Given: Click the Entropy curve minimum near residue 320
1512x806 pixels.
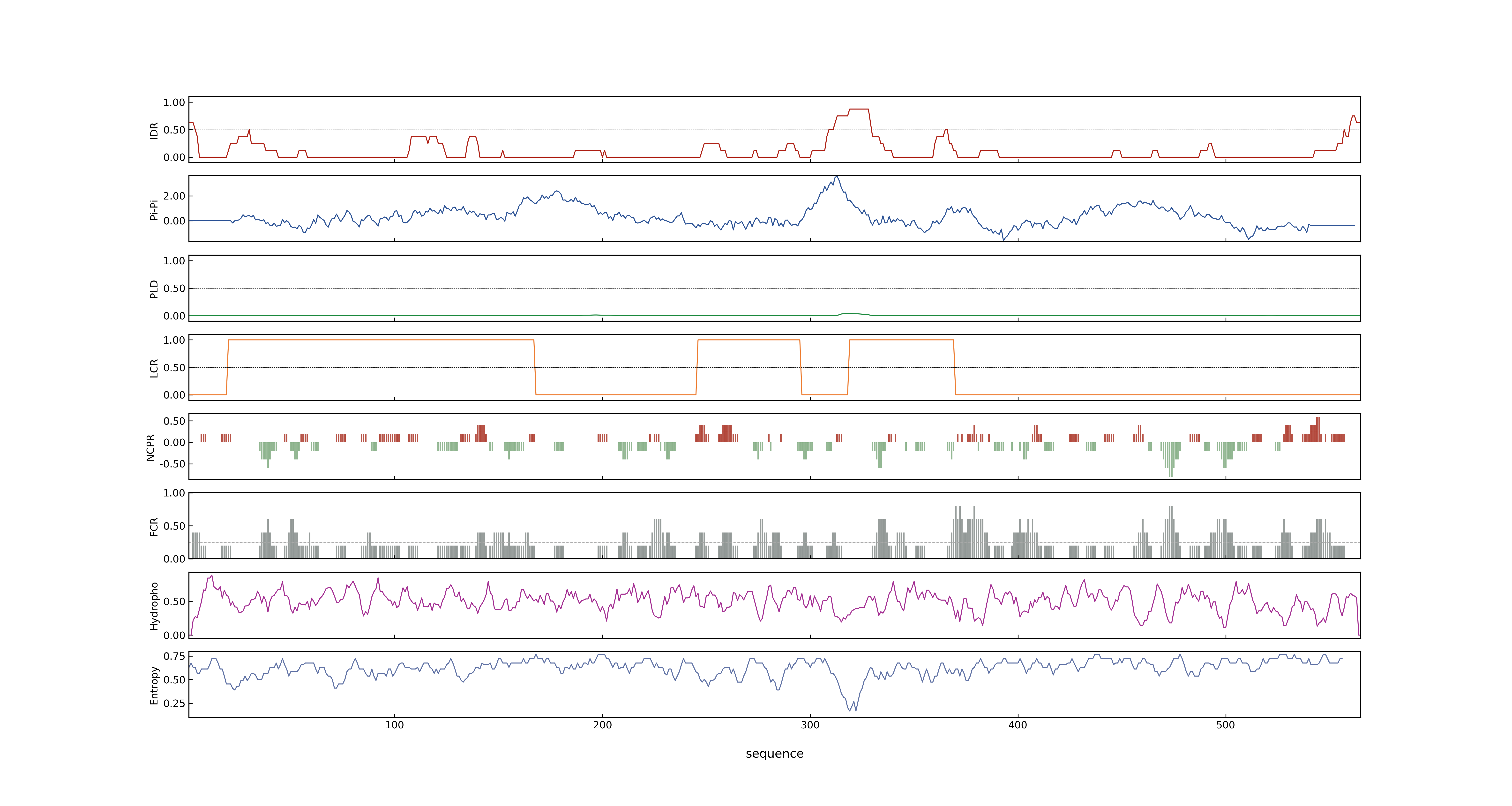Looking at the screenshot, I should point(850,710).
